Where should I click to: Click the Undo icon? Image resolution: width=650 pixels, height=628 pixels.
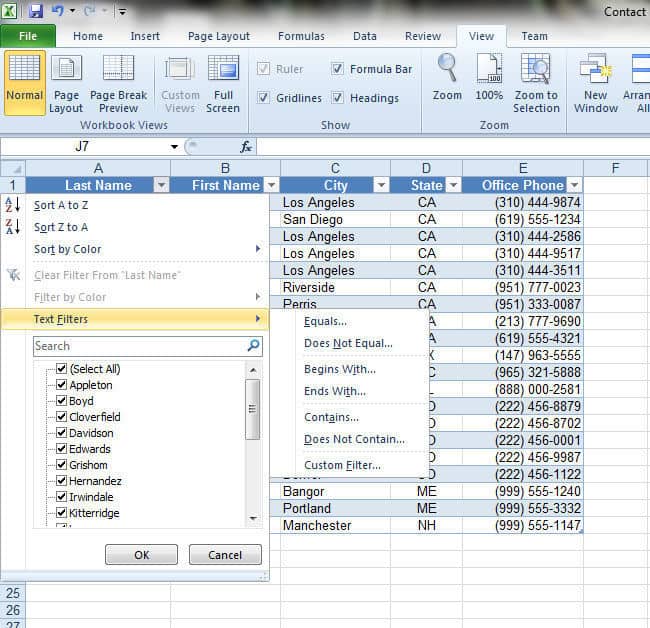[58, 11]
